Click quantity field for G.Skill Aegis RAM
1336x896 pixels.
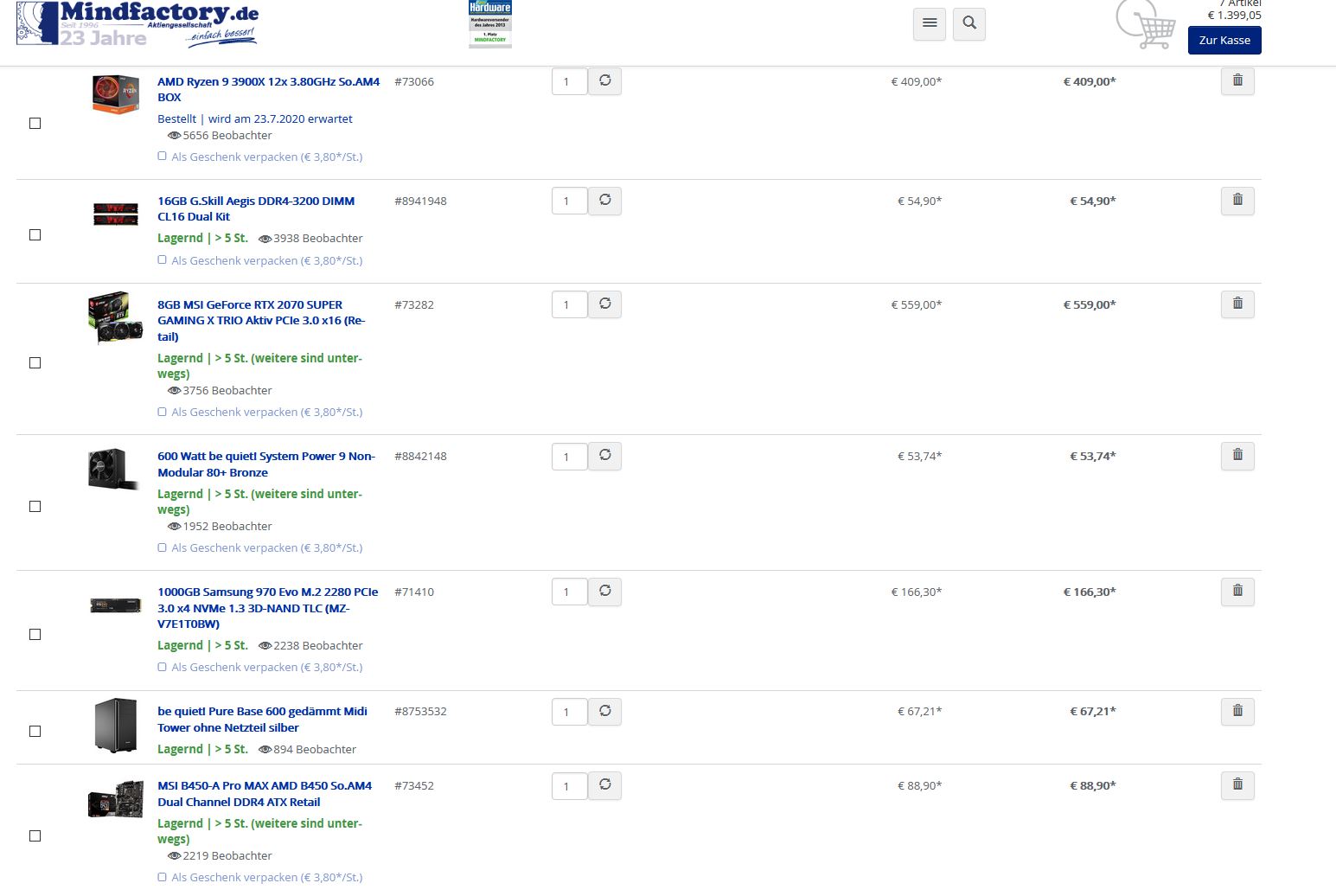pos(570,201)
